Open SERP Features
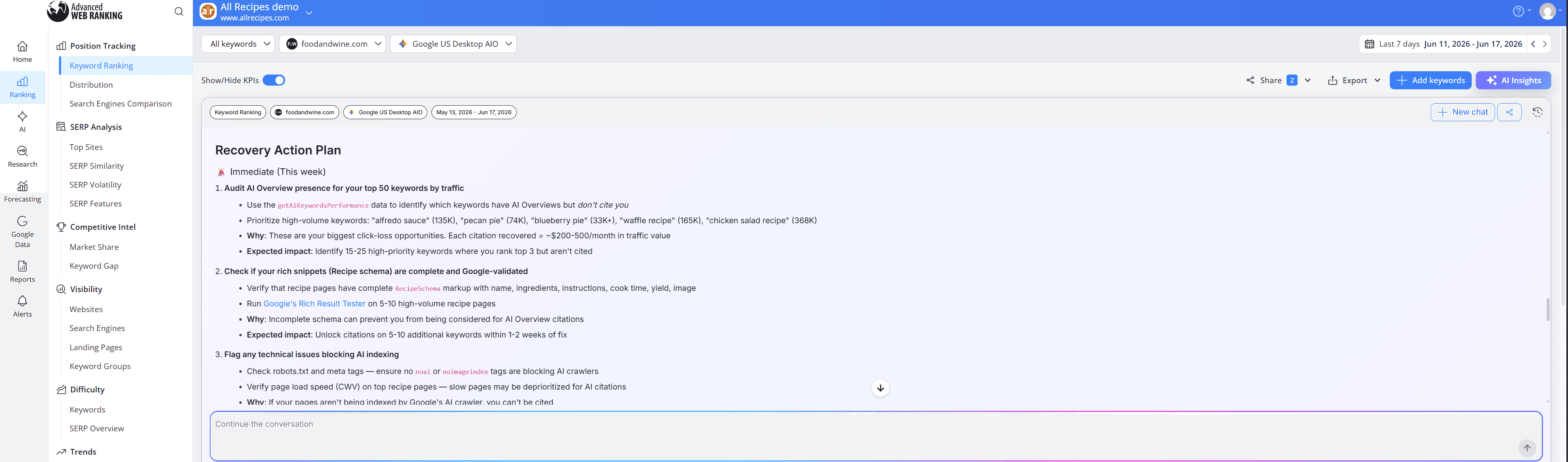Image resolution: width=1568 pixels, height=462 pixels. tap(95, 203)
